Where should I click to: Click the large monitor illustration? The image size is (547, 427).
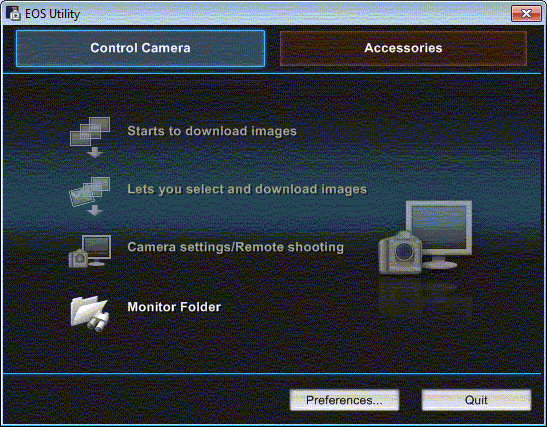tap(439, 234)
